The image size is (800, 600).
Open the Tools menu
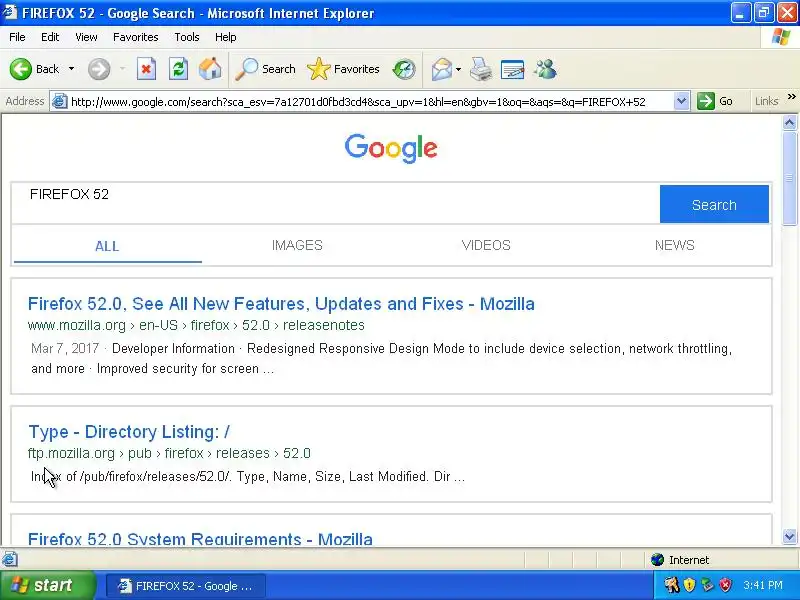point(187,37)
